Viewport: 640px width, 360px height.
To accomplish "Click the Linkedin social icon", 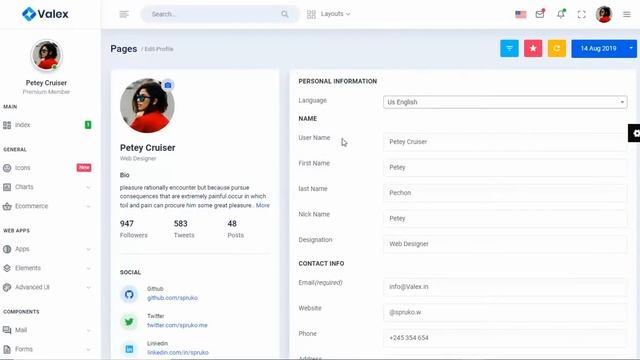I will tap(129, 349).
